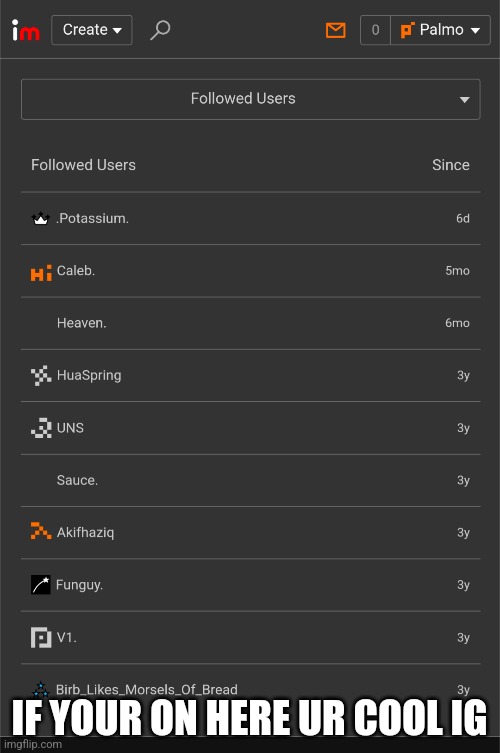
Task: Click the square avatar beside V1.
Action: [x=41, y=638]
